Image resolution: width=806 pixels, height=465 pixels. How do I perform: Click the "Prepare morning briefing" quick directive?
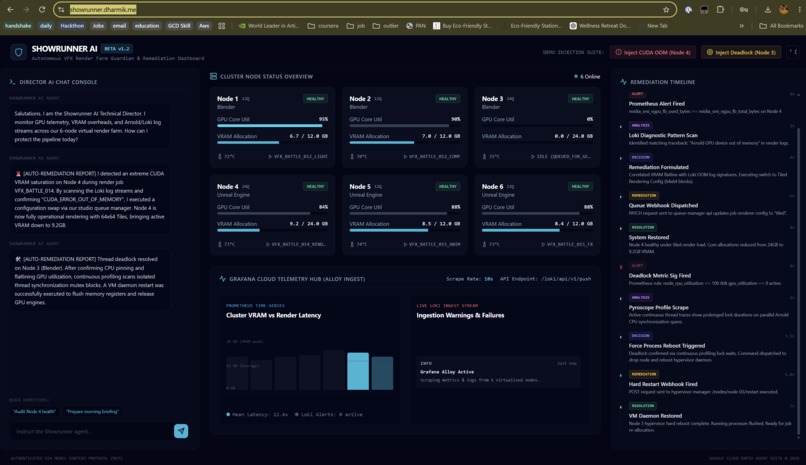93,411
